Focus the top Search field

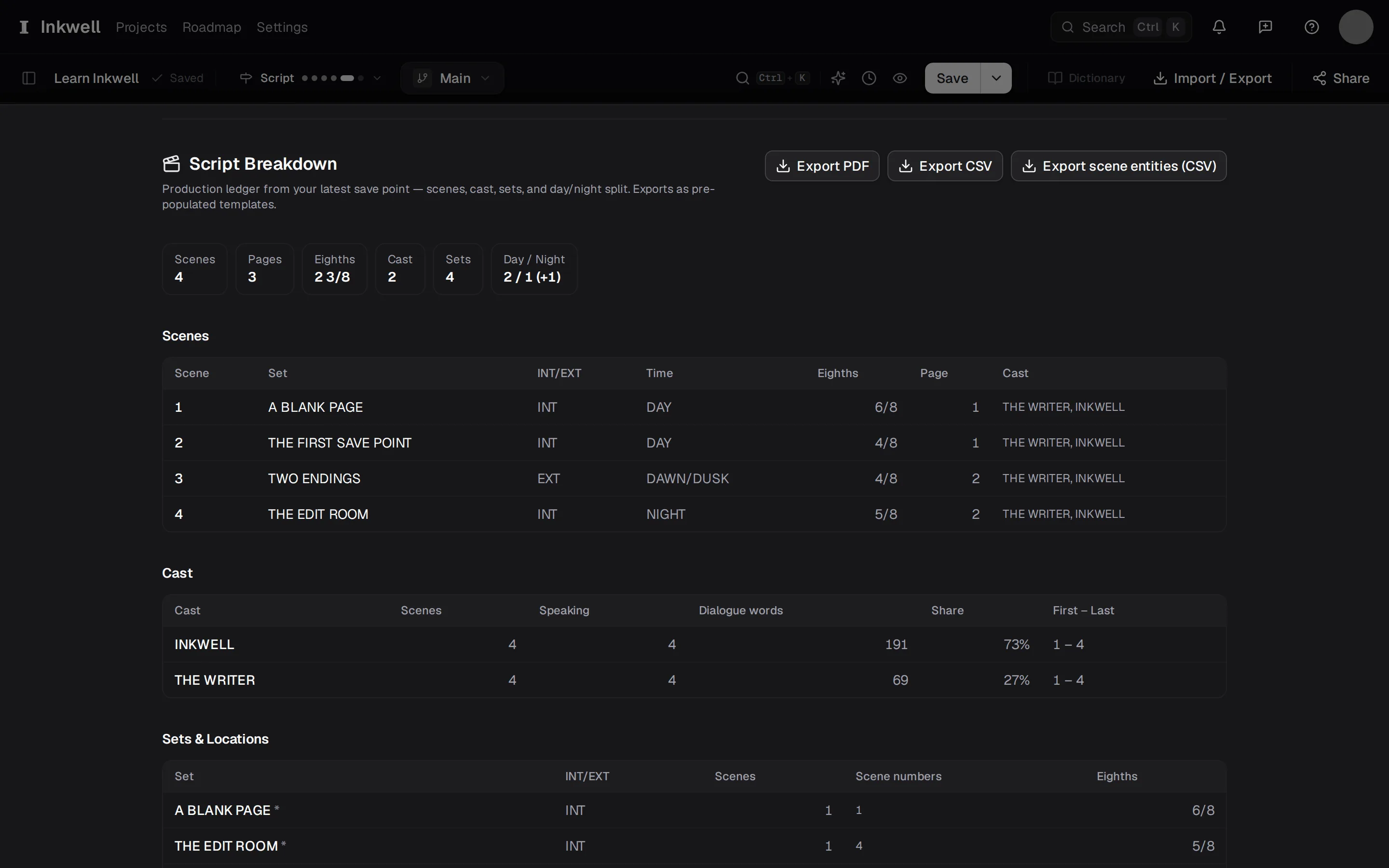pyautogui.click(x=1121, y=27)
